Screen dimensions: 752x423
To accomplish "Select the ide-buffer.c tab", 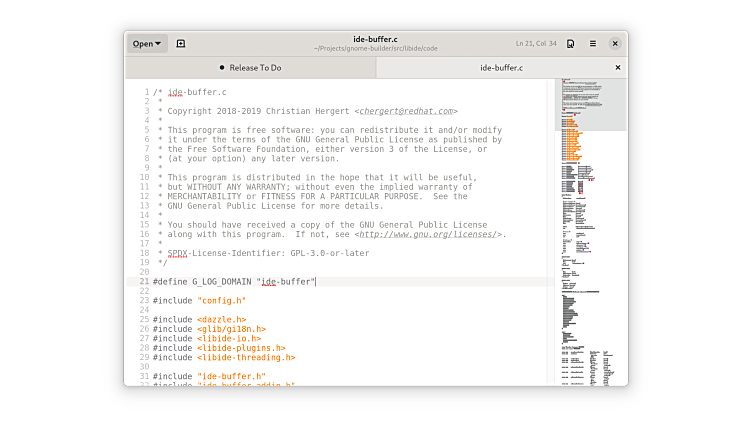I will click(500, 68).
